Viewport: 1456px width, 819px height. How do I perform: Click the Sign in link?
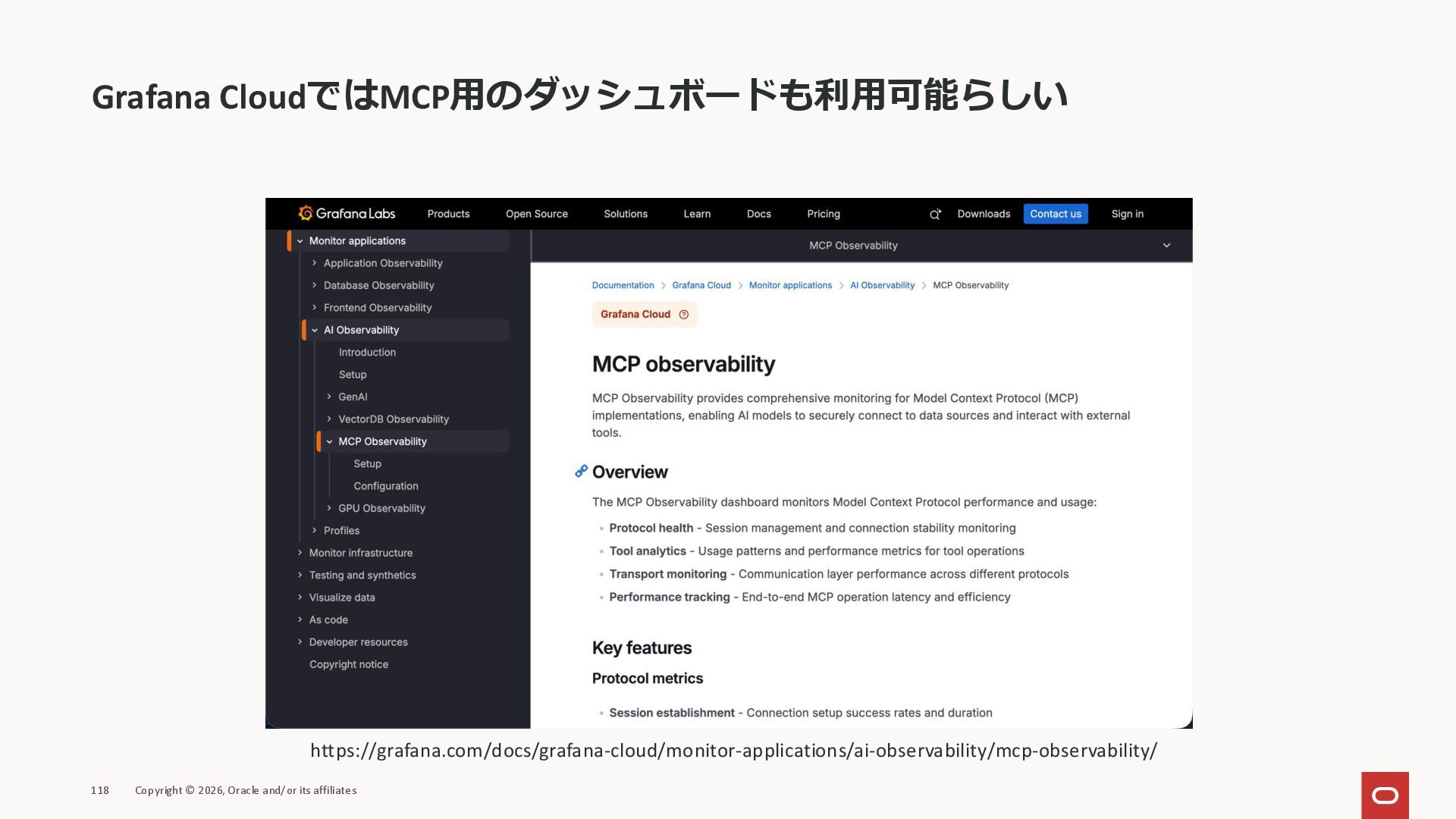pyautogui.click(x=1127, y=214)
